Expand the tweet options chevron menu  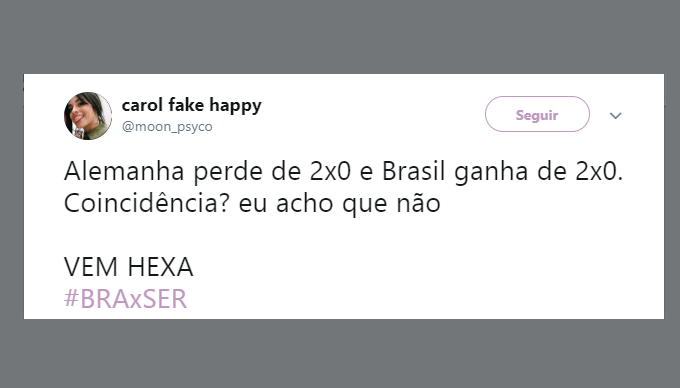(615, 116)
